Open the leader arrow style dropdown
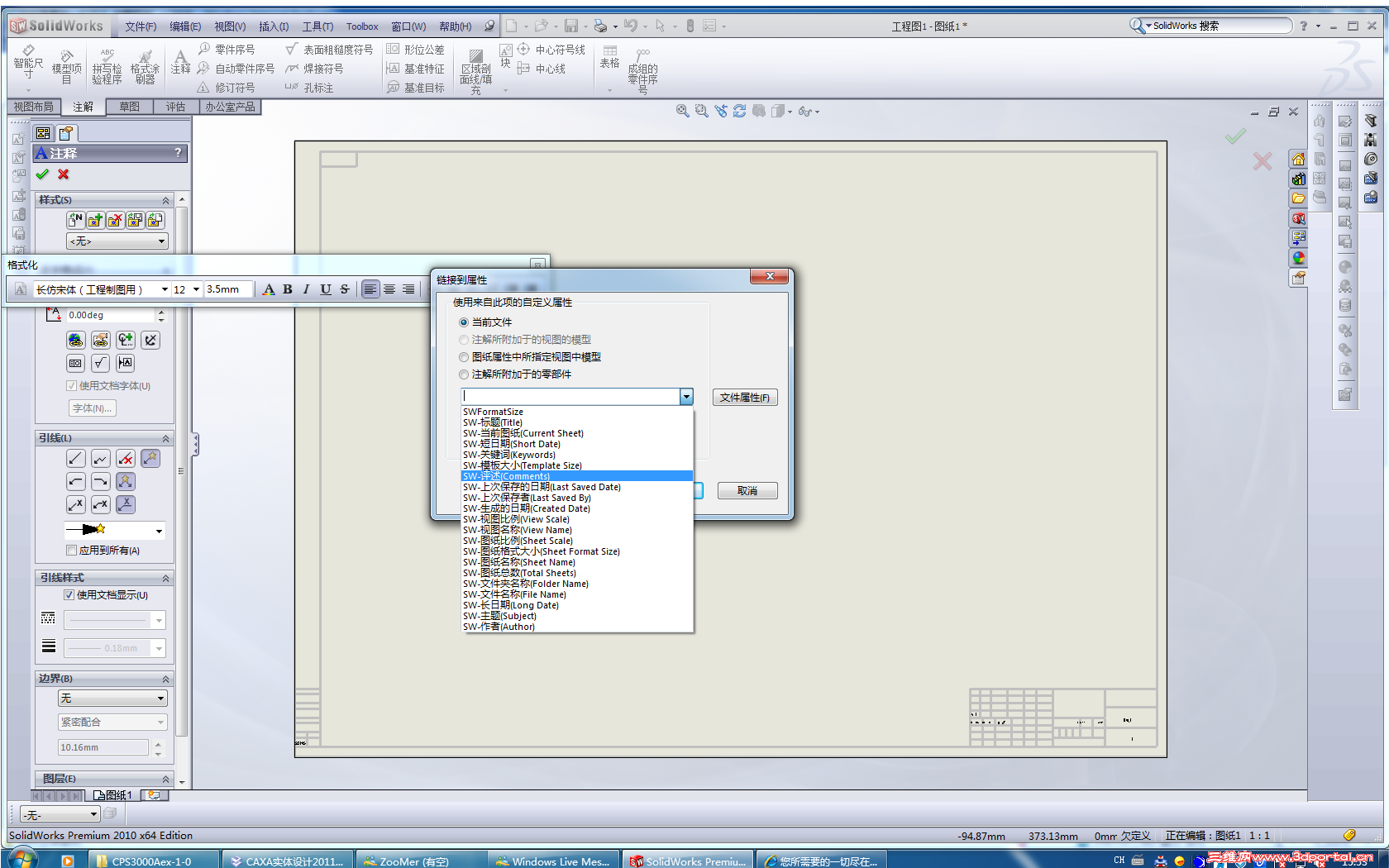Viewport: 1389px width, 868px height. [x=159, y=530]
